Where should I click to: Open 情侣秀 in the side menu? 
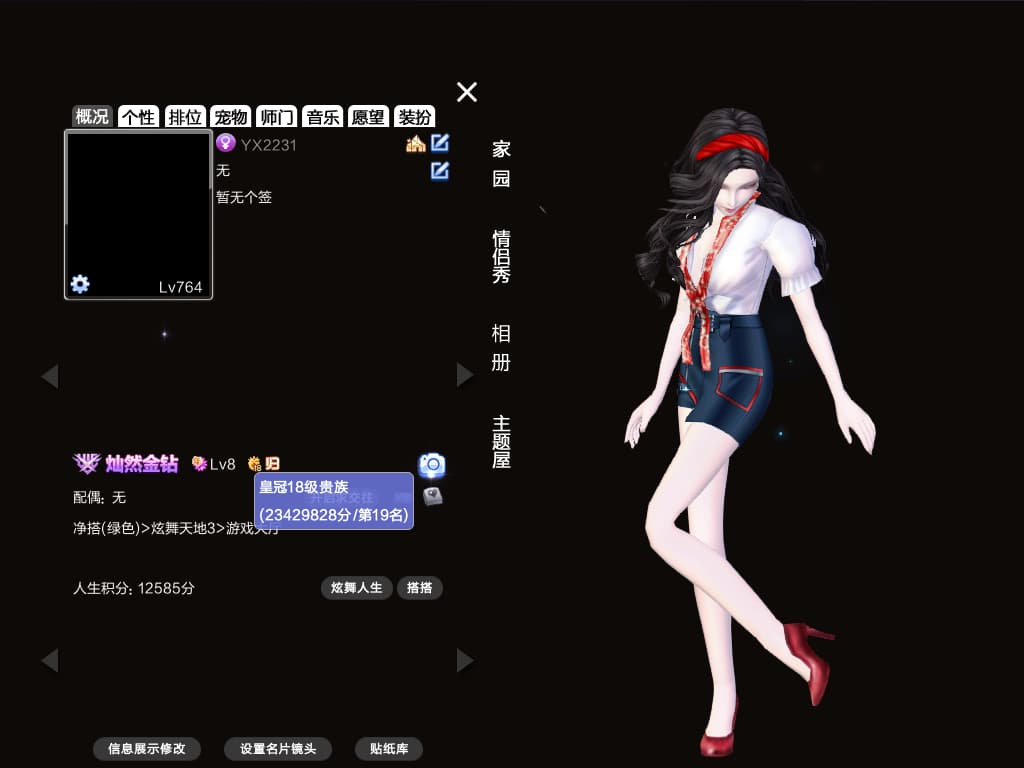click(x=501, y=256)
